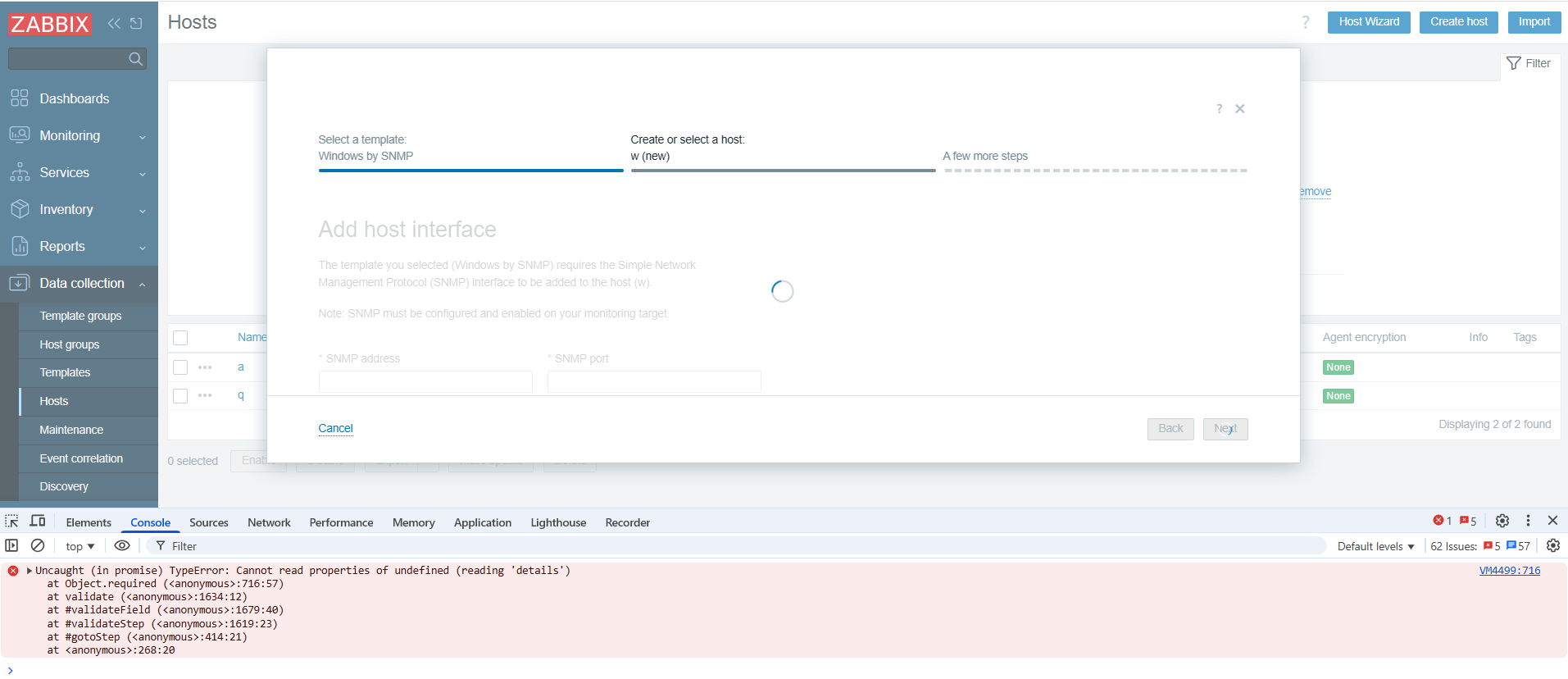The image size is (1568, 679).
Task: Toggle live expression eye icon
Action: (x=122, y=545)
